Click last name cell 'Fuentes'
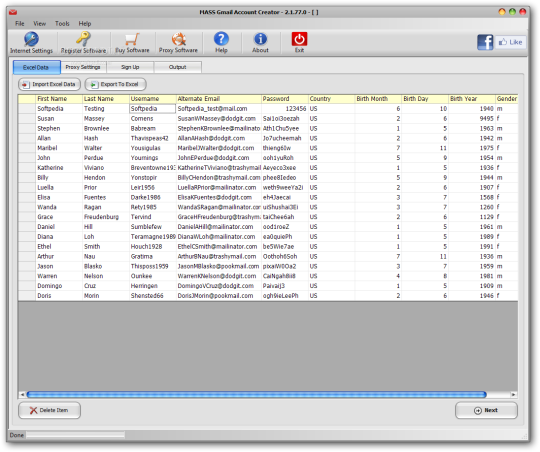The height and width of the screenshot is (452, 540). [x=106, y=197]
